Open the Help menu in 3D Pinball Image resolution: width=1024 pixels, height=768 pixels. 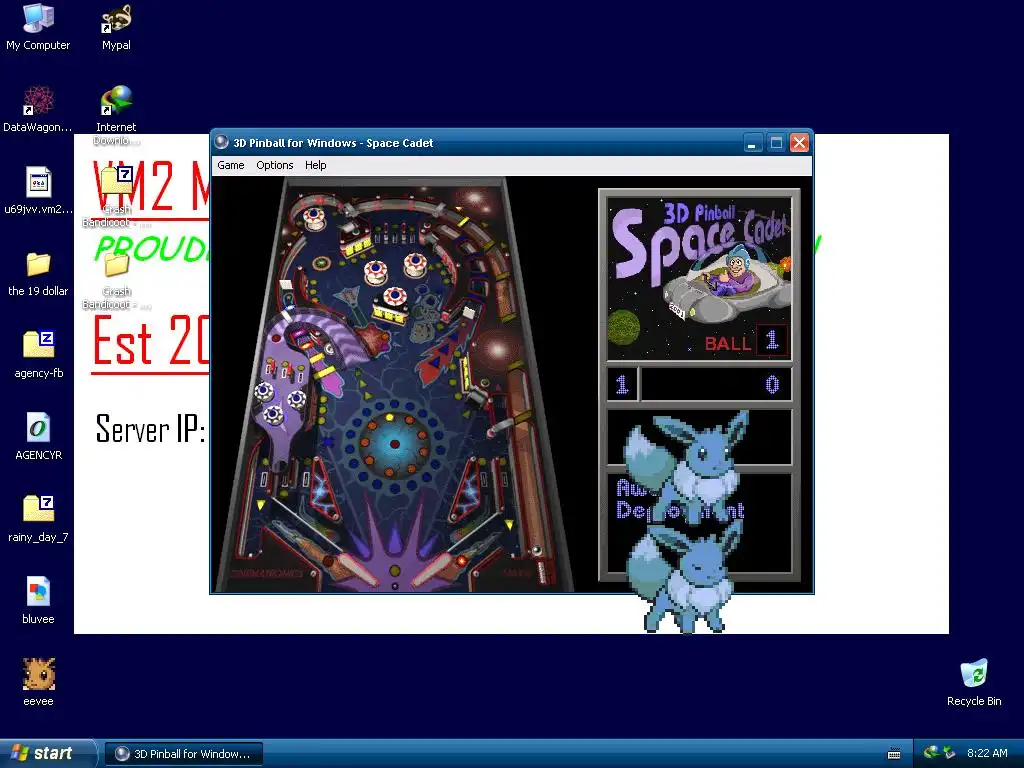315,165
